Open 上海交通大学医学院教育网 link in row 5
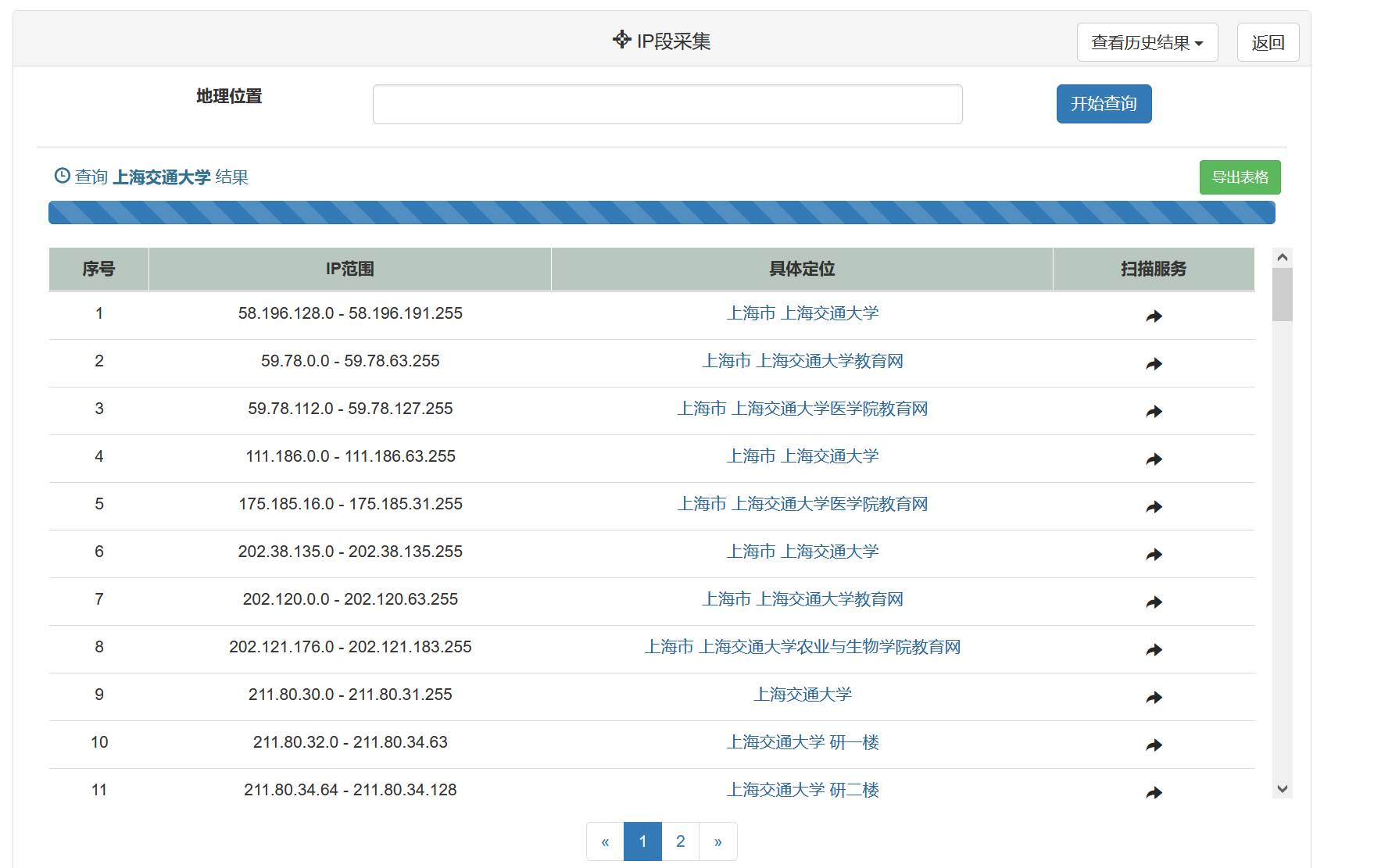1399x868 pixels. (803, 504)
